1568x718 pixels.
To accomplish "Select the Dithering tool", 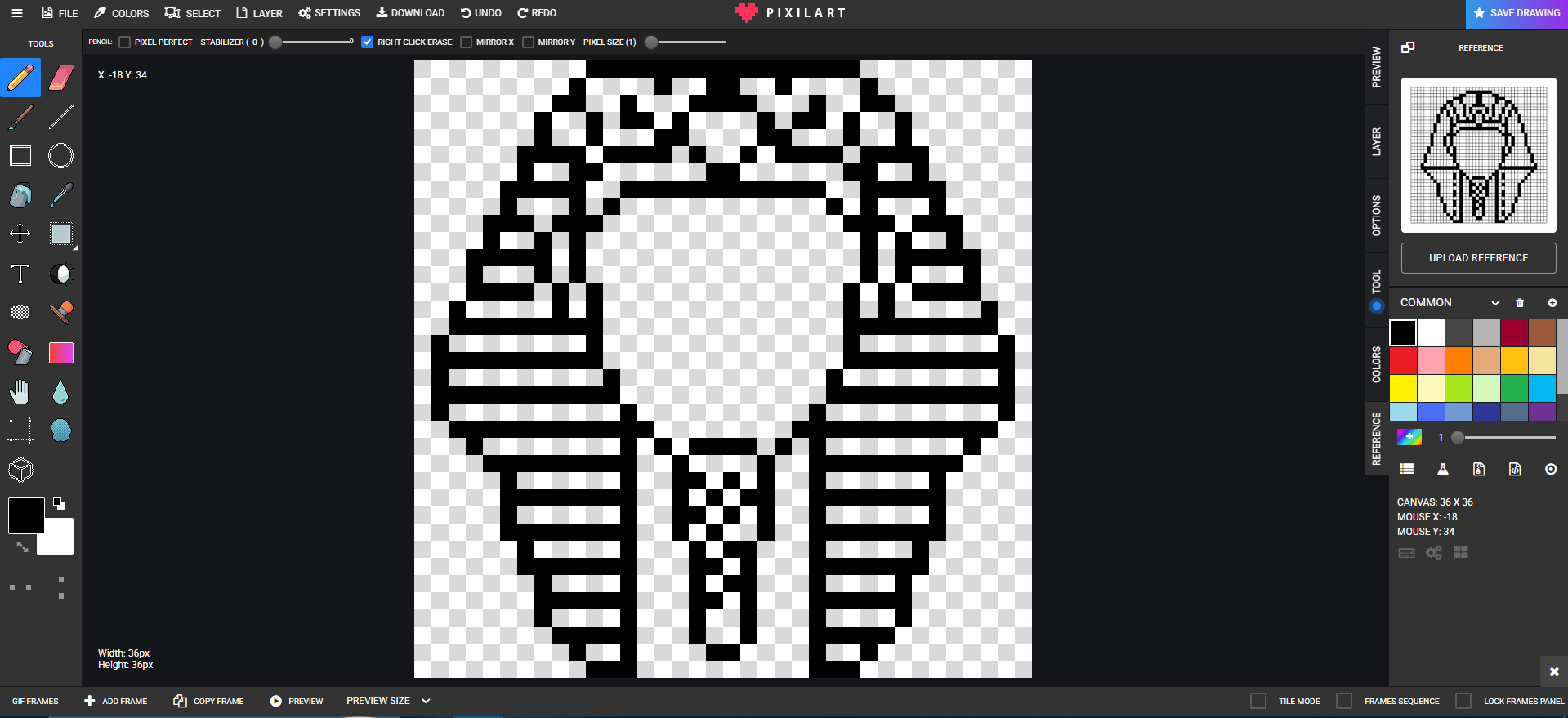I will tap(20, 312).
